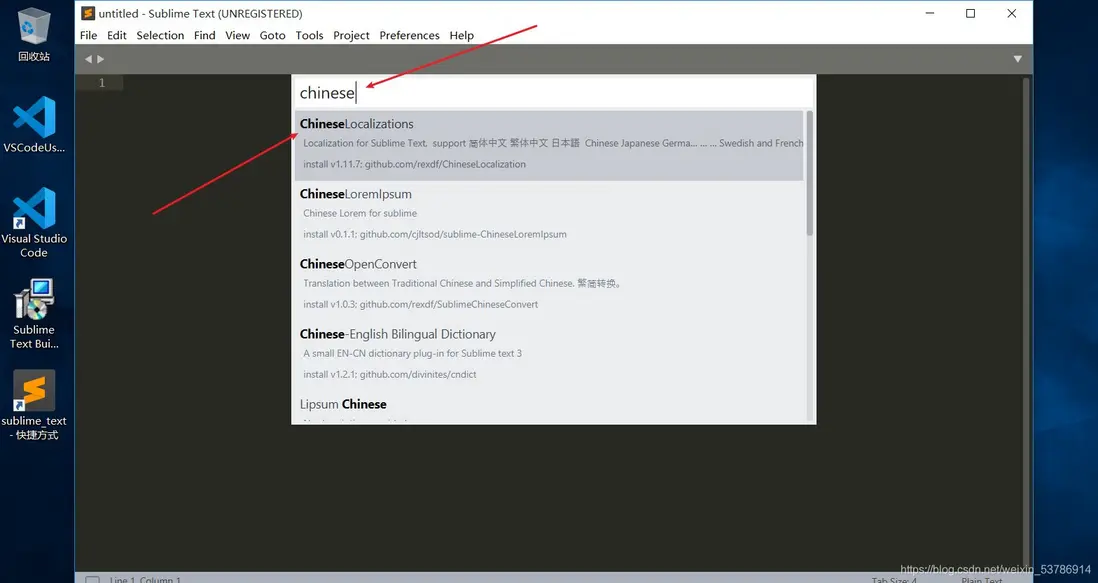Open Plain Text syntax selector
Viewport: 1098px width, 583px height.
pyautogui.click(x=982, y=580)
